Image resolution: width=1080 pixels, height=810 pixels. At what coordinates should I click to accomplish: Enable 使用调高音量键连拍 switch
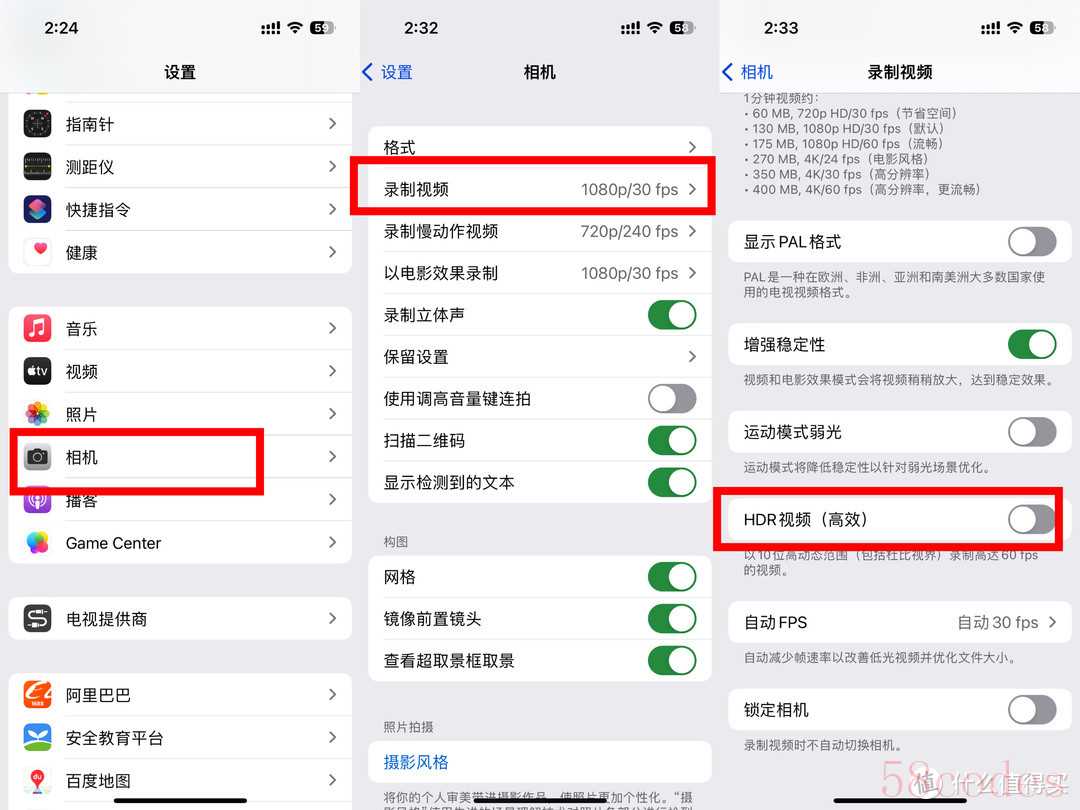(672, 399)
